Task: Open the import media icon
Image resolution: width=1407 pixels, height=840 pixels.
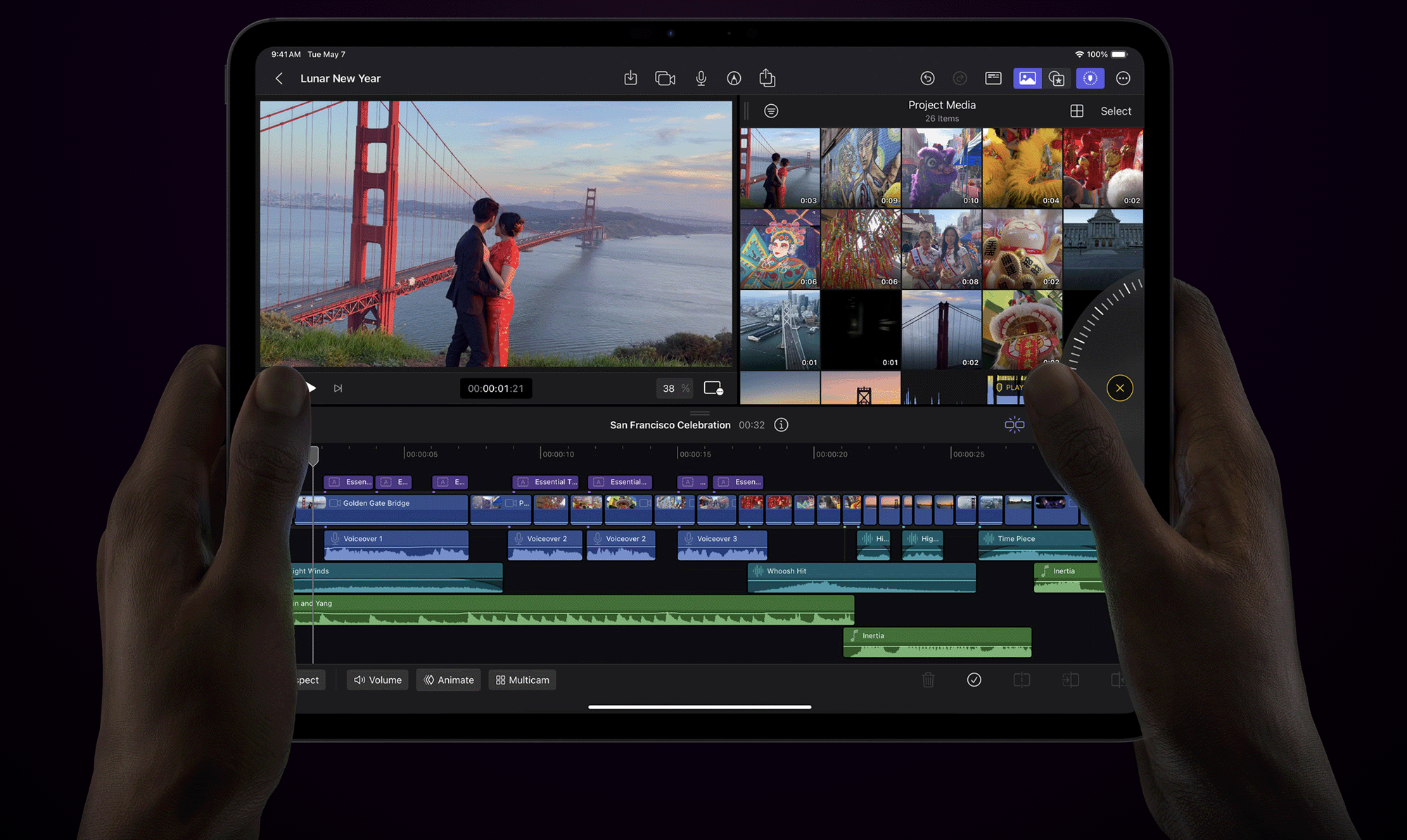Action: click(x=630, y=78)
